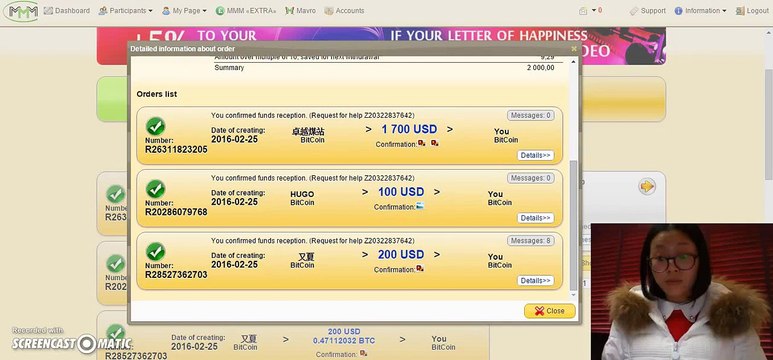The height and width of the screenshot is (360, 773).
Task: Click the Close button in dialog
Action: [x=550, y=311]
